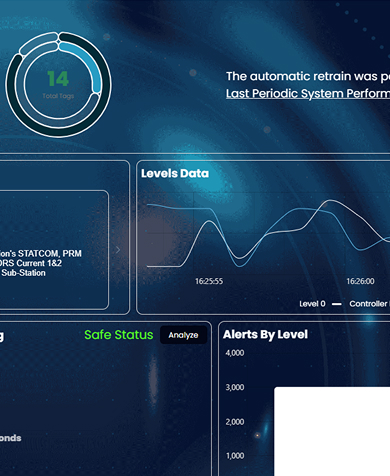Click the Analyze button

click(183, 335)
